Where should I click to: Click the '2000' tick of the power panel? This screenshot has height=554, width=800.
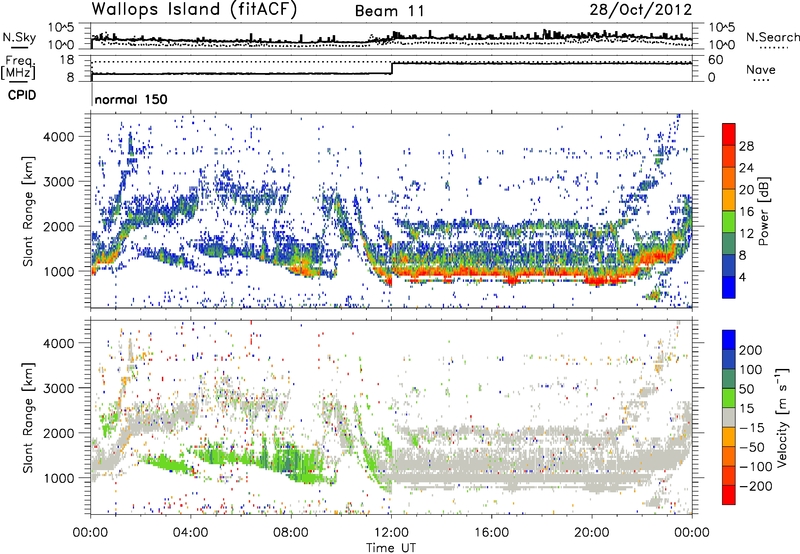pyautogui.click(x=59, y=226)
